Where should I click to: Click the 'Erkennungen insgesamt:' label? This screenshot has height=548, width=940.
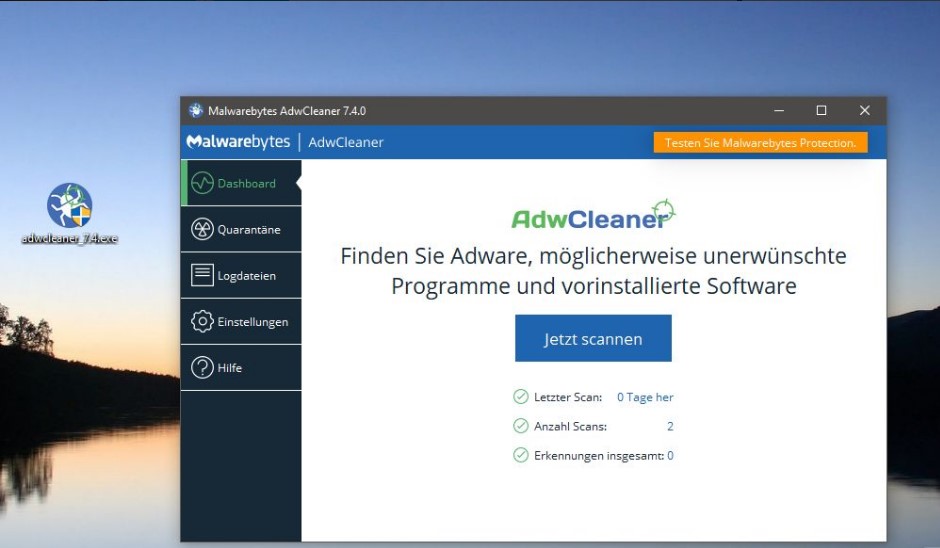[599, 456]
